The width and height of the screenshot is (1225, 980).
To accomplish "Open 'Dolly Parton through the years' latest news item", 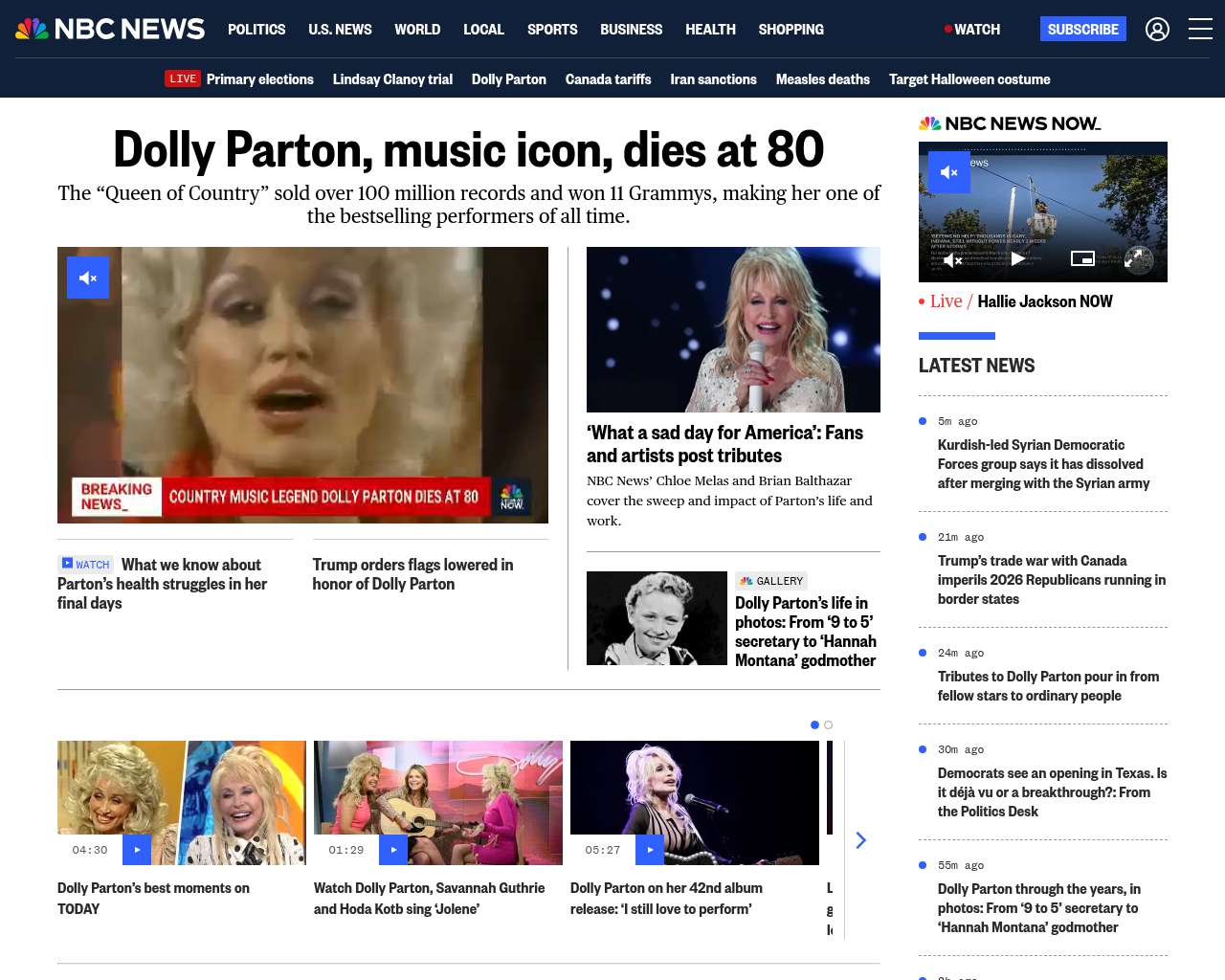I will 1039,908.
